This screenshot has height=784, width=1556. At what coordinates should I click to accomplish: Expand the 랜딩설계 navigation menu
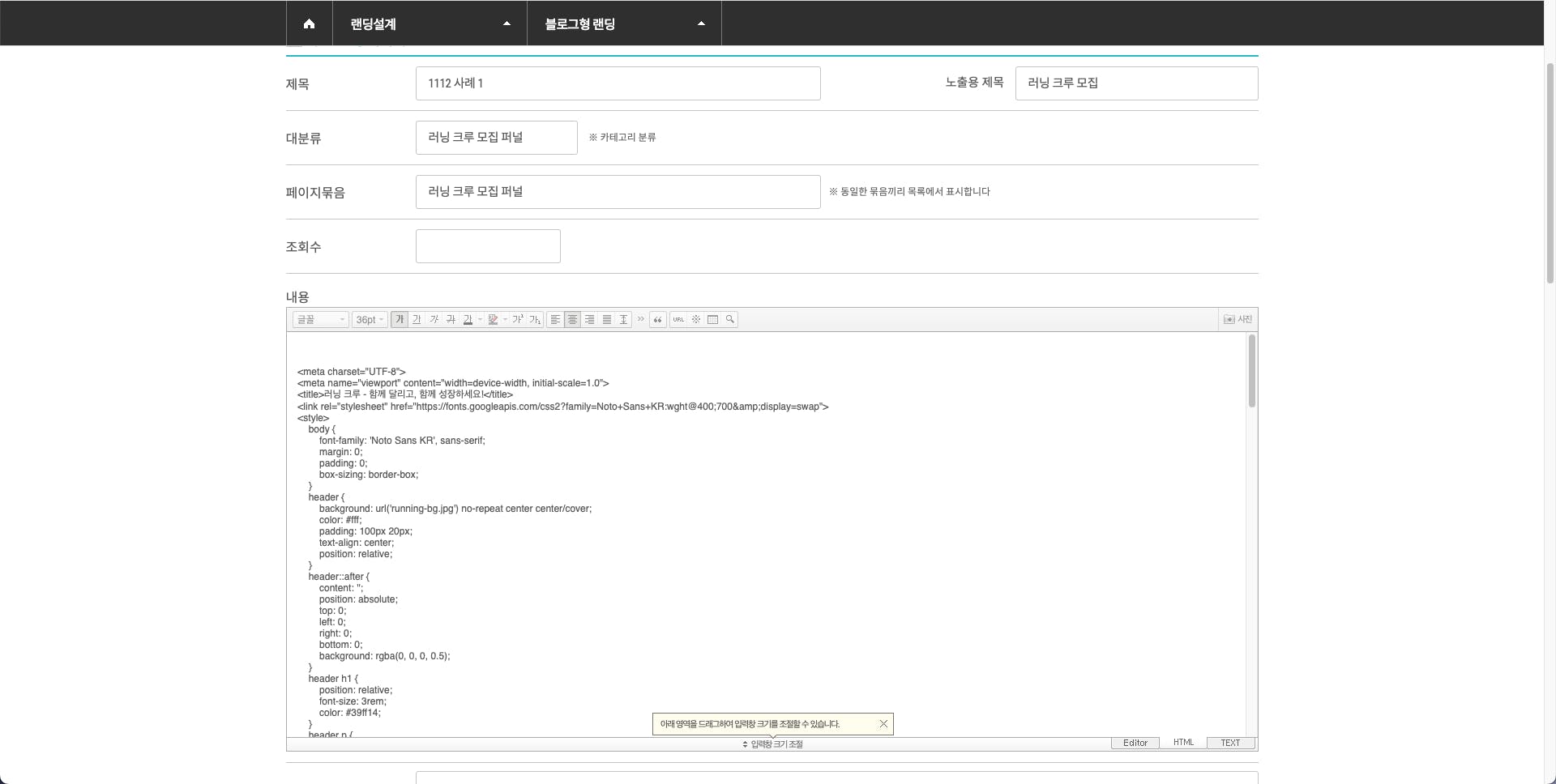coord(430,23)
